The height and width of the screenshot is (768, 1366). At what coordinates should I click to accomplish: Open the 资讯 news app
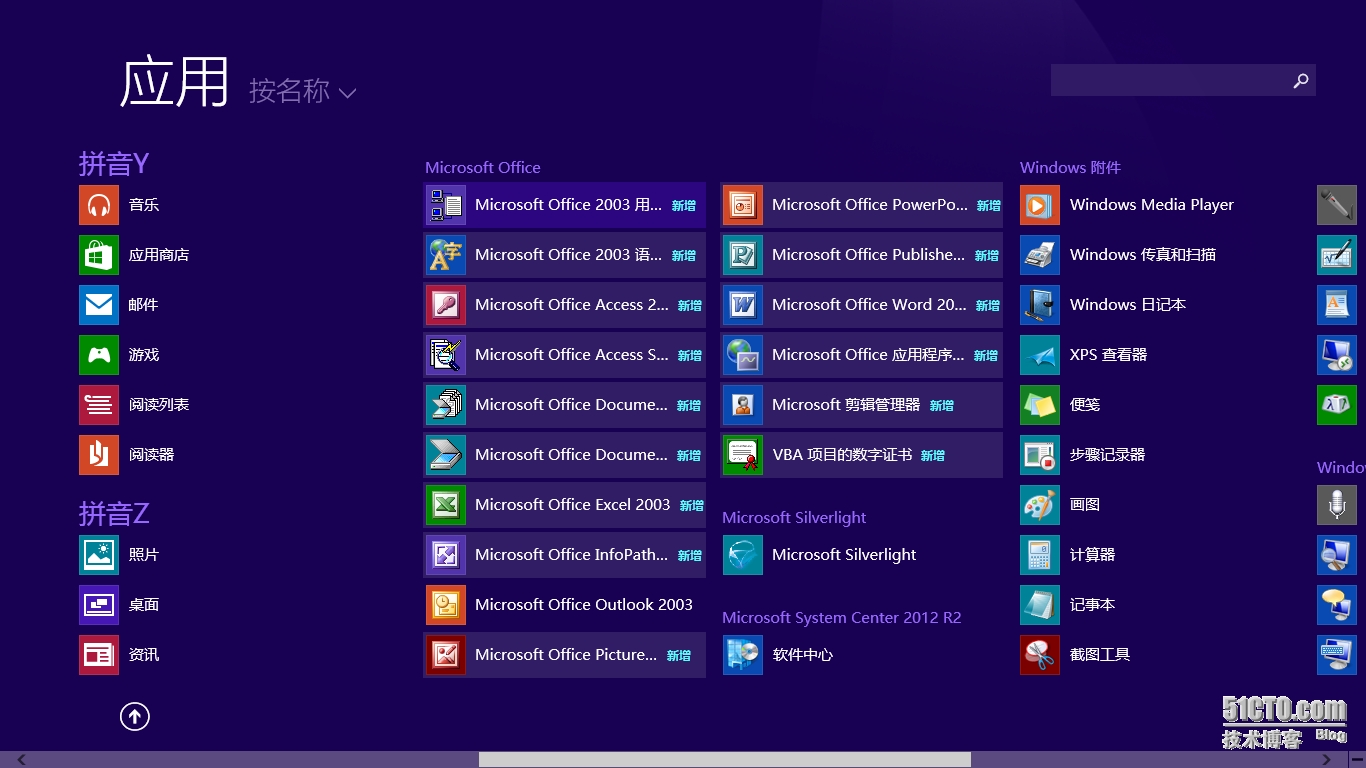click(x=119, y=655)
